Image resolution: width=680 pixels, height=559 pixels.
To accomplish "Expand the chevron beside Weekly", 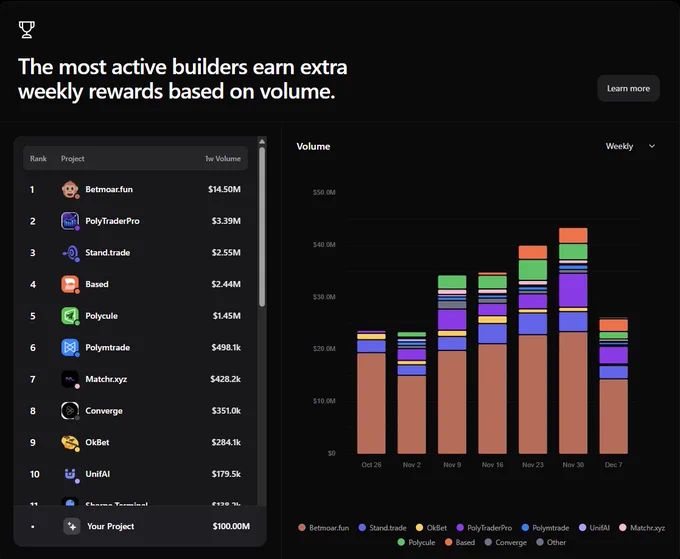I will click(x=652, y=147).
